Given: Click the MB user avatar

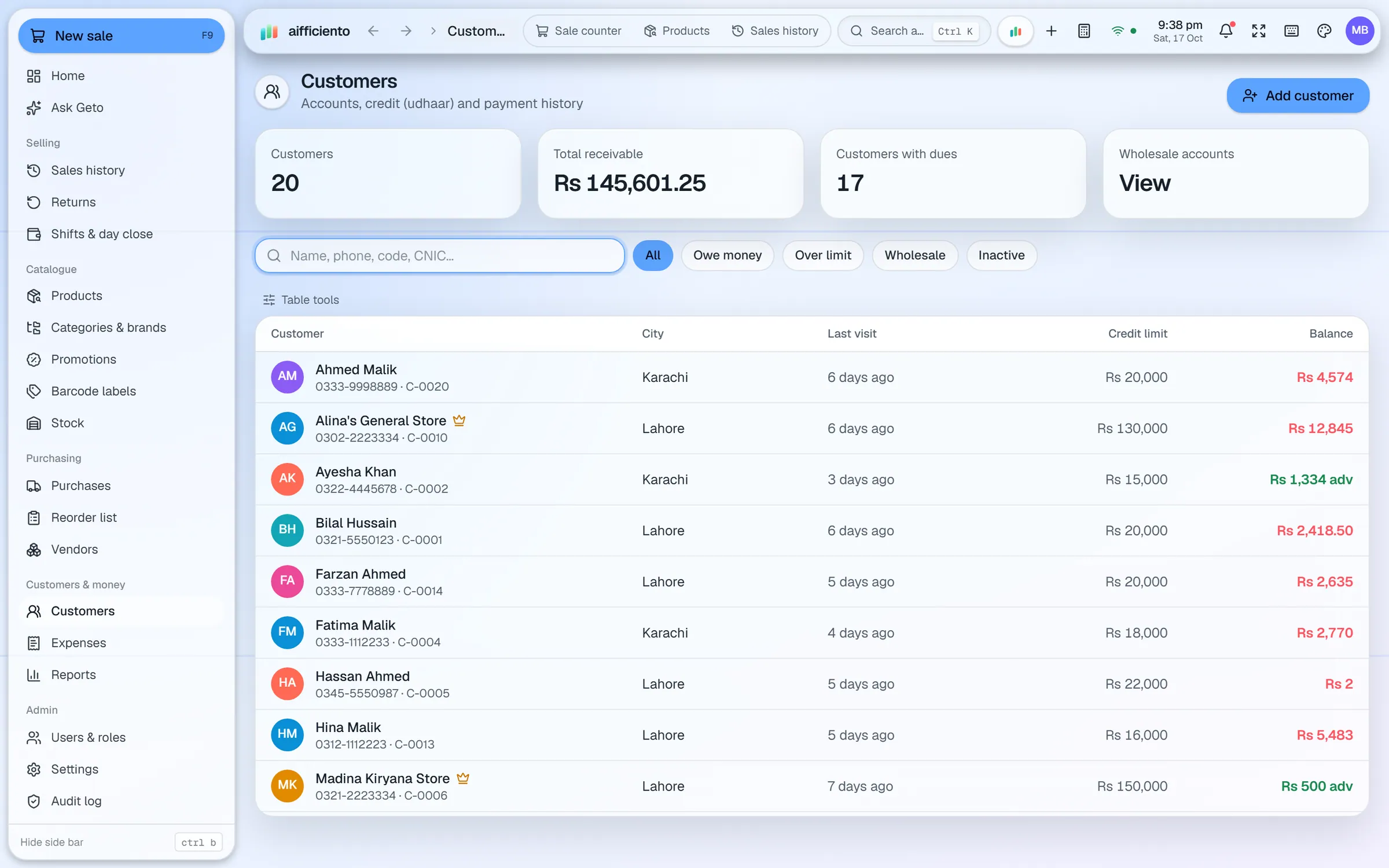Looking at the screenshot, I should tap(1359, 31).
